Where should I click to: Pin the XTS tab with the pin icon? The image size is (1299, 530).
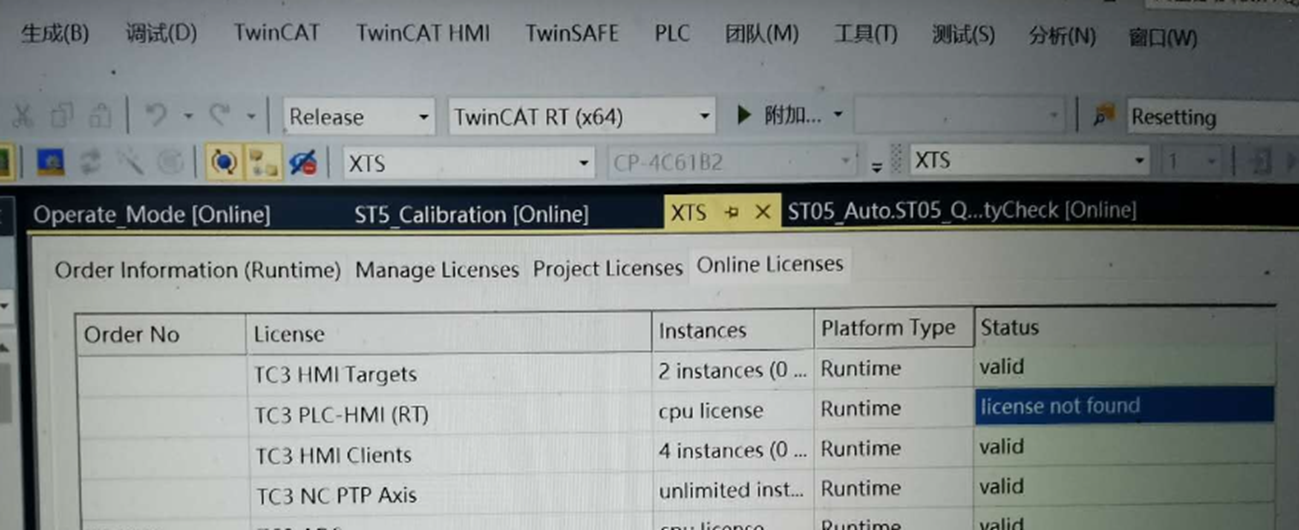(x=732, y=213)
